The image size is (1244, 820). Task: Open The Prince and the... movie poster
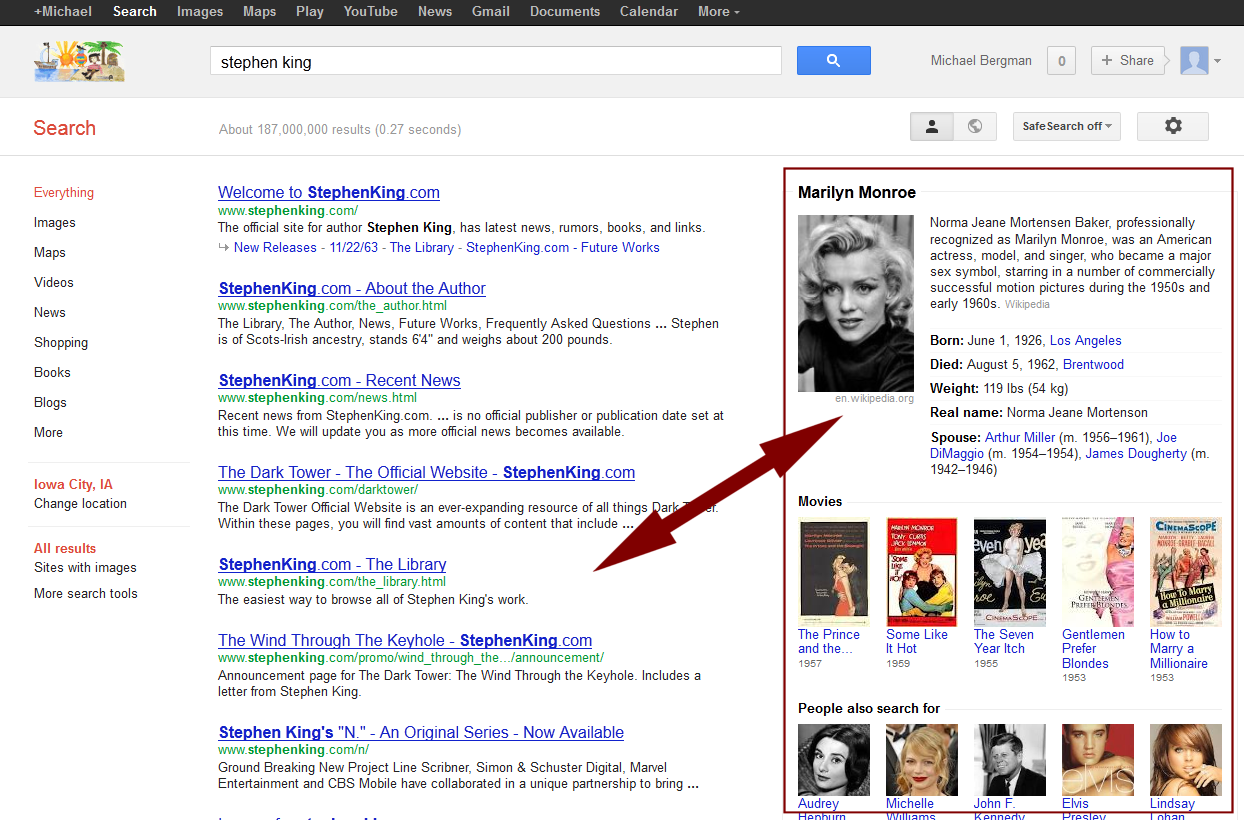click(834, 572)
